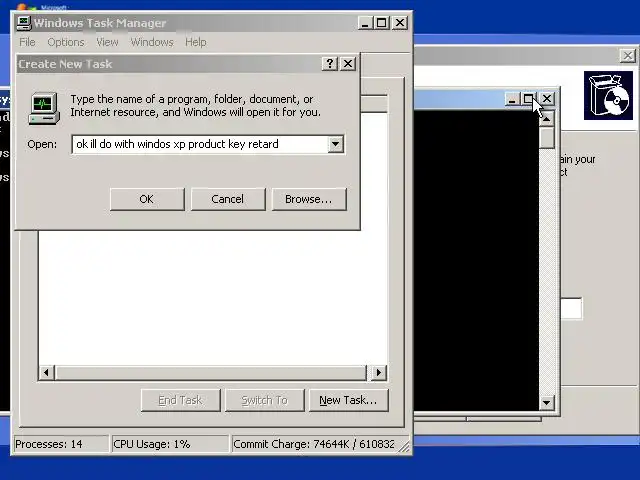This screenshot has width=640, height=480.
Task: Click the software box and CD icon
Action: pyautogui.click(x=608, y=96)
